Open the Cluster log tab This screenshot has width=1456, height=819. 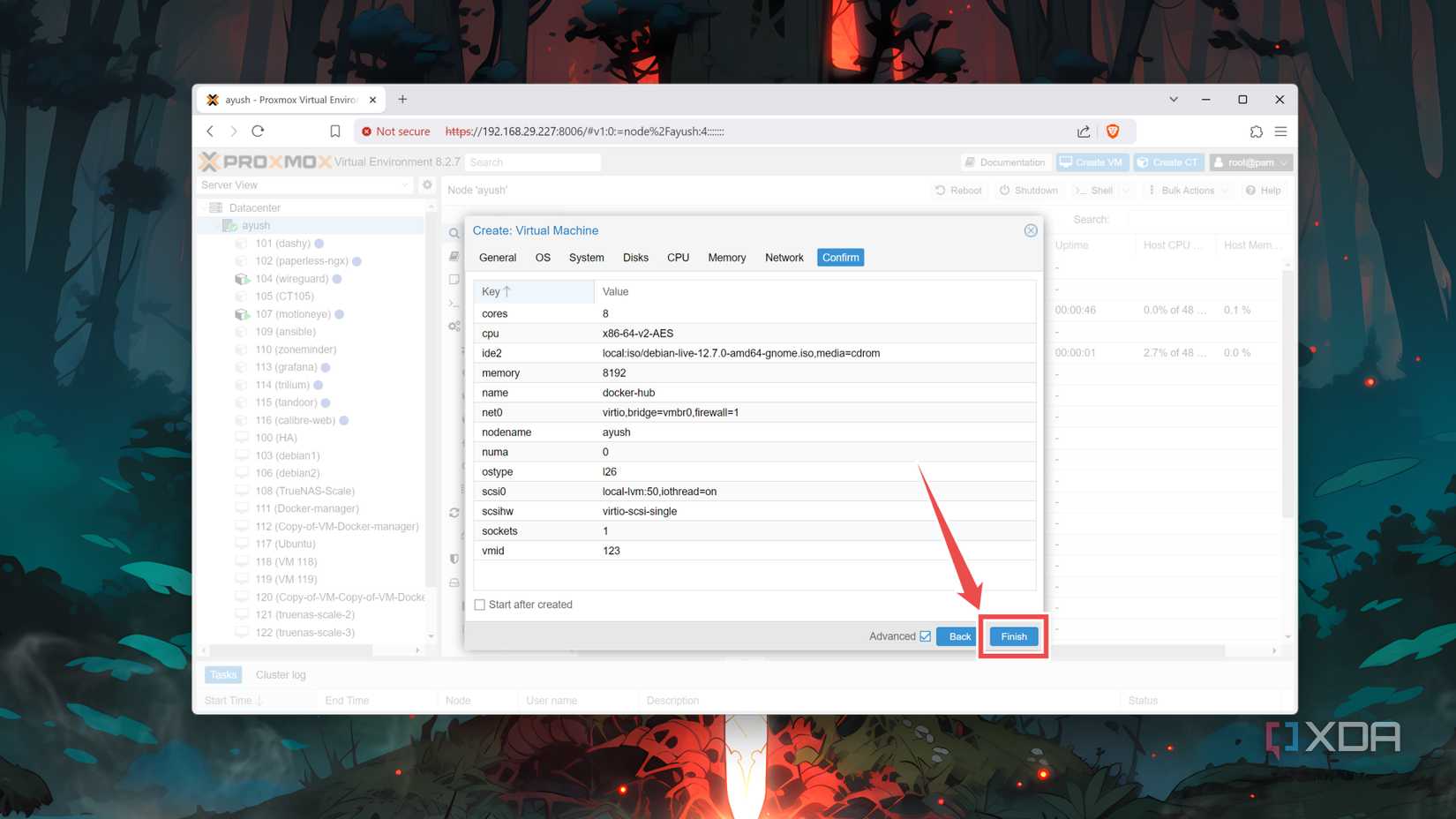pyautogui.click(x=281, y=674)
